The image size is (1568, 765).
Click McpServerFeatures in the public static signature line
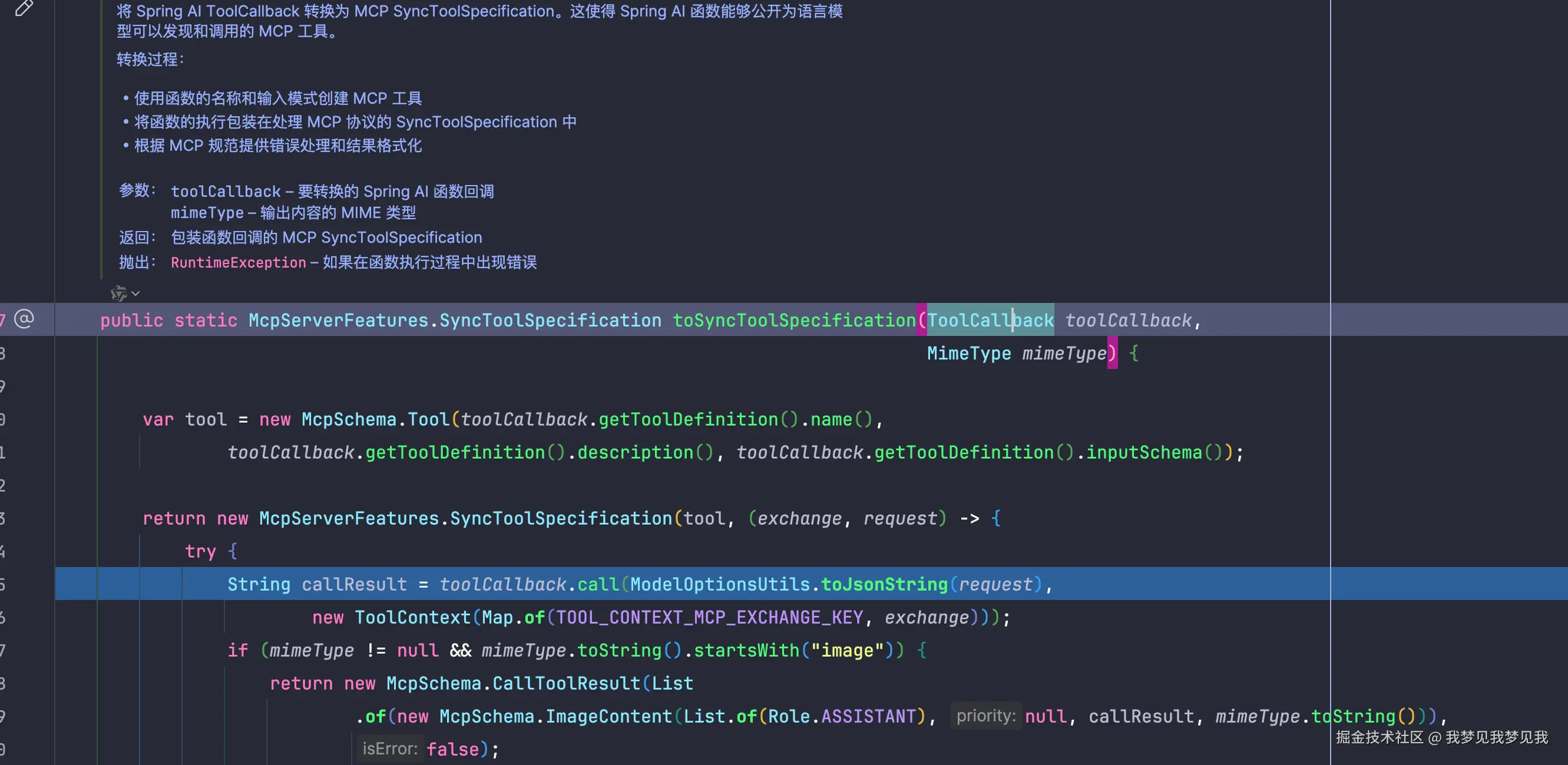[x=339, y=321]
